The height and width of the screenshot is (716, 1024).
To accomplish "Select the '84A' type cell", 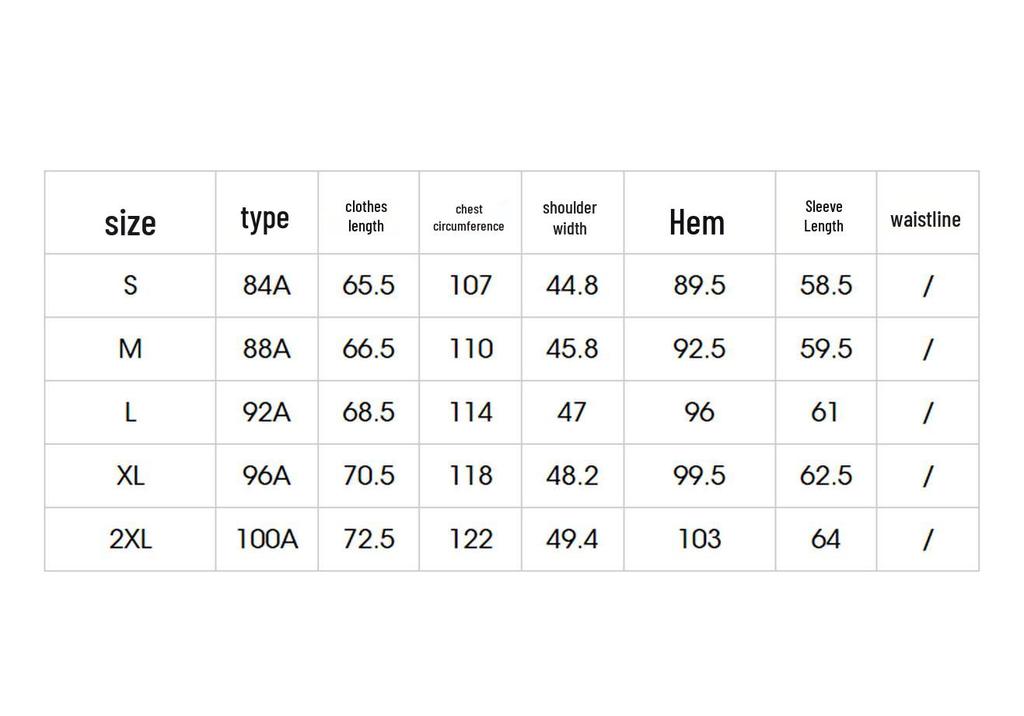I will point(266,285).
